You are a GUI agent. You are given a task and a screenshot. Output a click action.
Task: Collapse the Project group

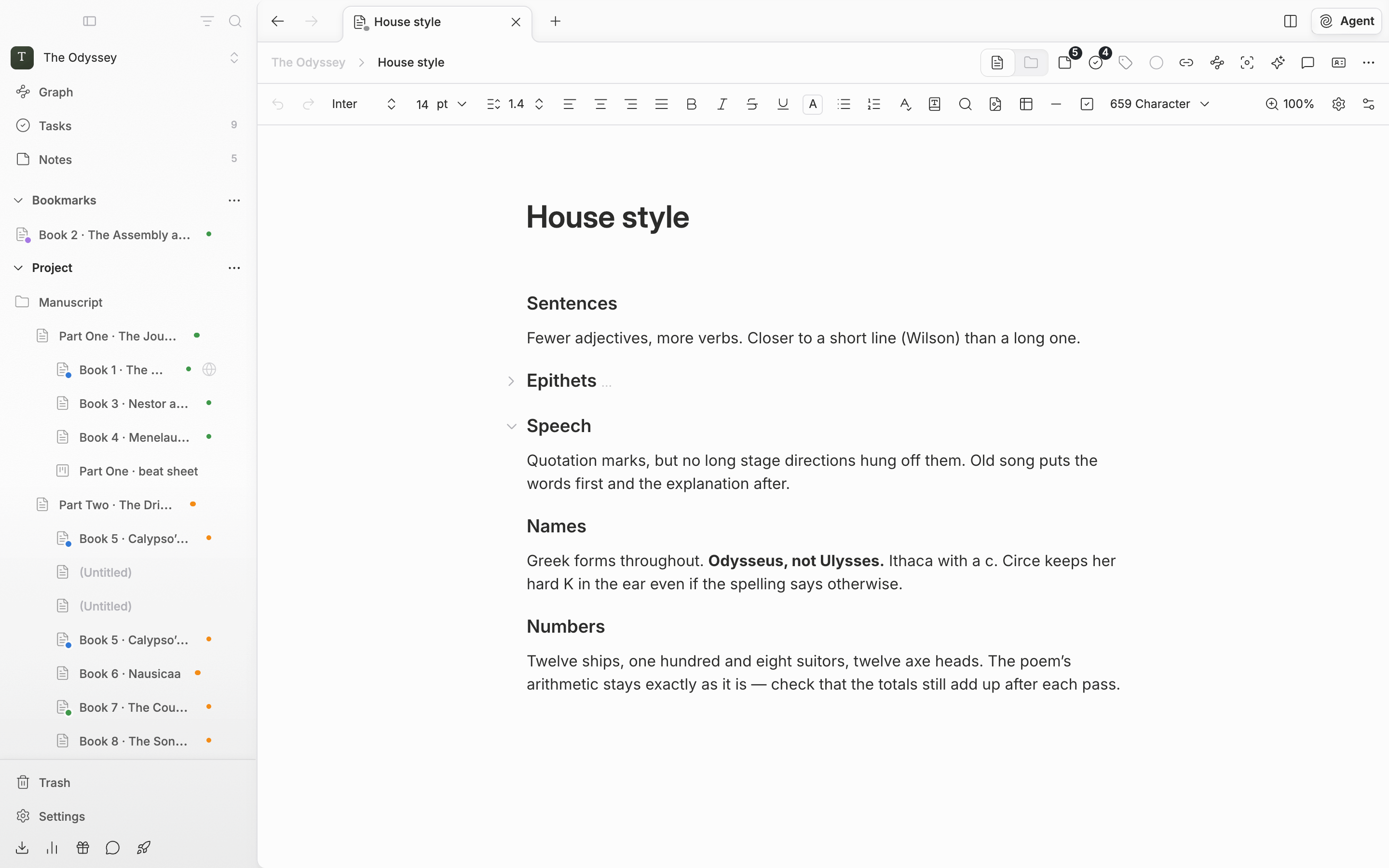pyautogui.click(x=18, y=268)
